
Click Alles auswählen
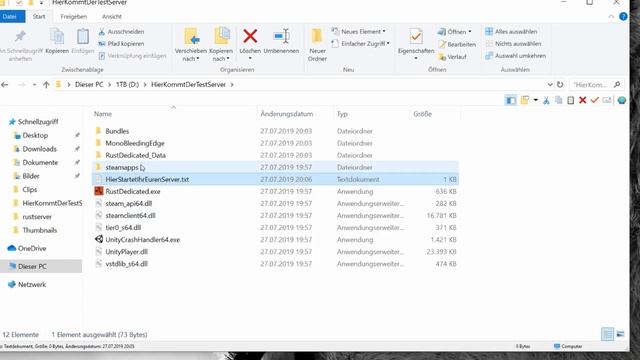pos(511,31)
